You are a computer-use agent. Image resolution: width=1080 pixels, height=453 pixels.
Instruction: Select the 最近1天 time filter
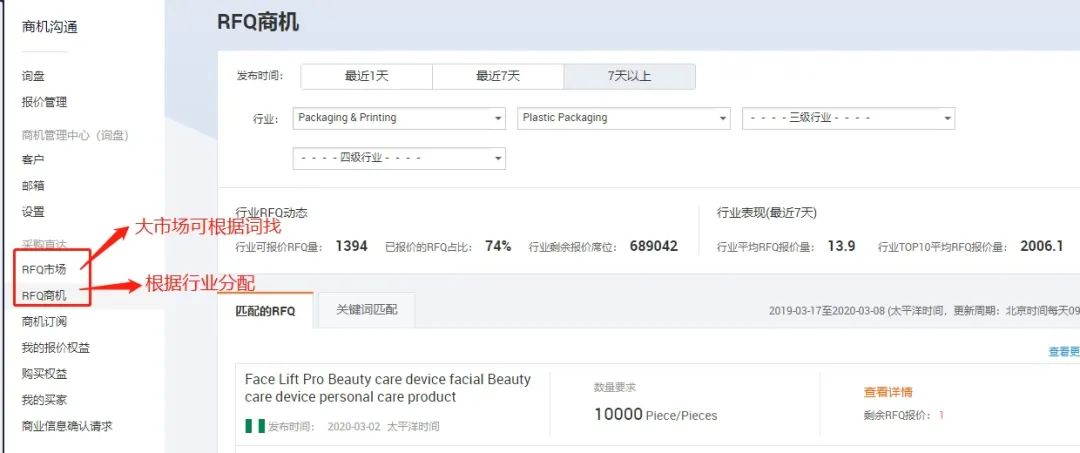pos(366,76)
